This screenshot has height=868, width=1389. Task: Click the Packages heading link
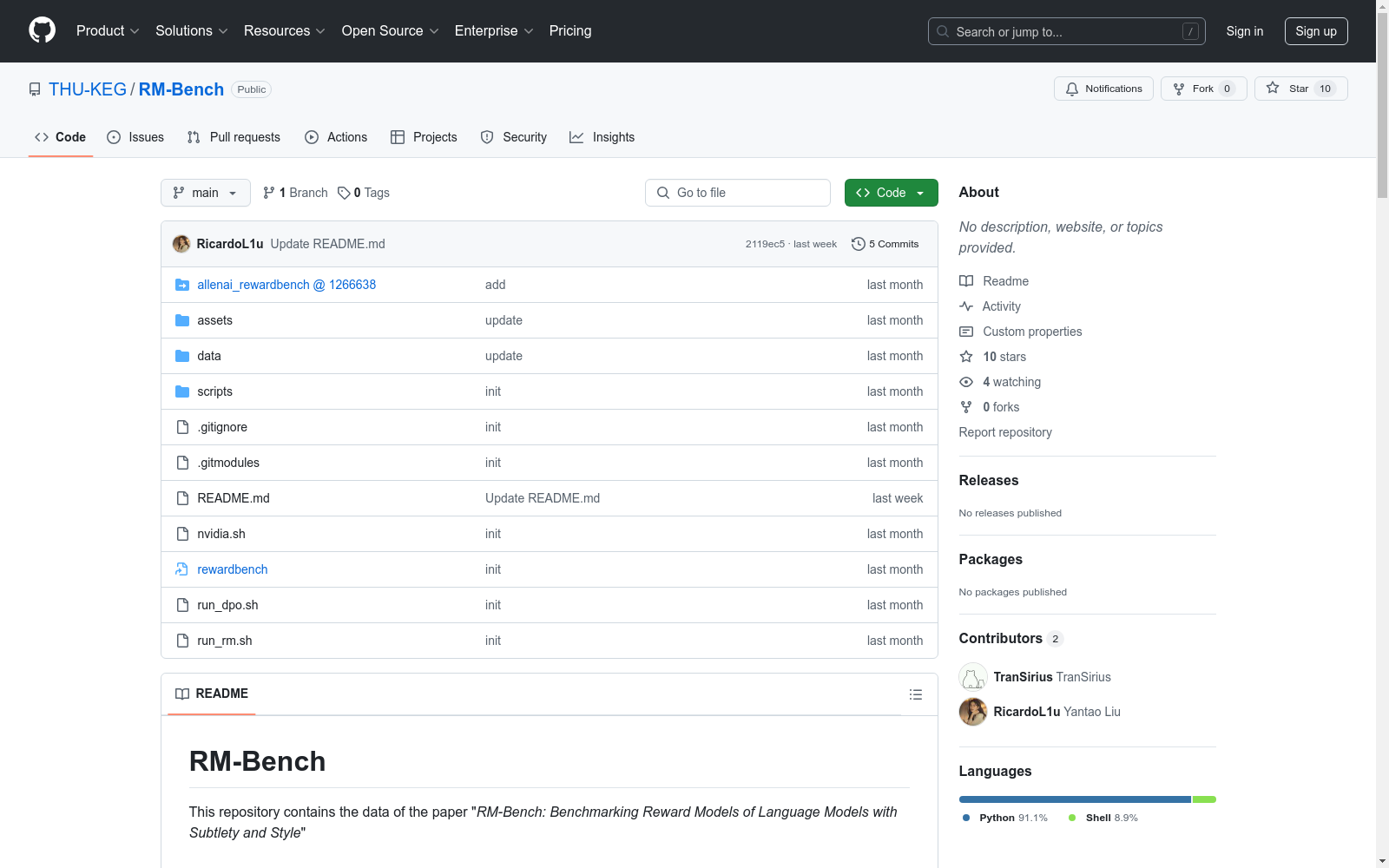click(x=991, y=559)
